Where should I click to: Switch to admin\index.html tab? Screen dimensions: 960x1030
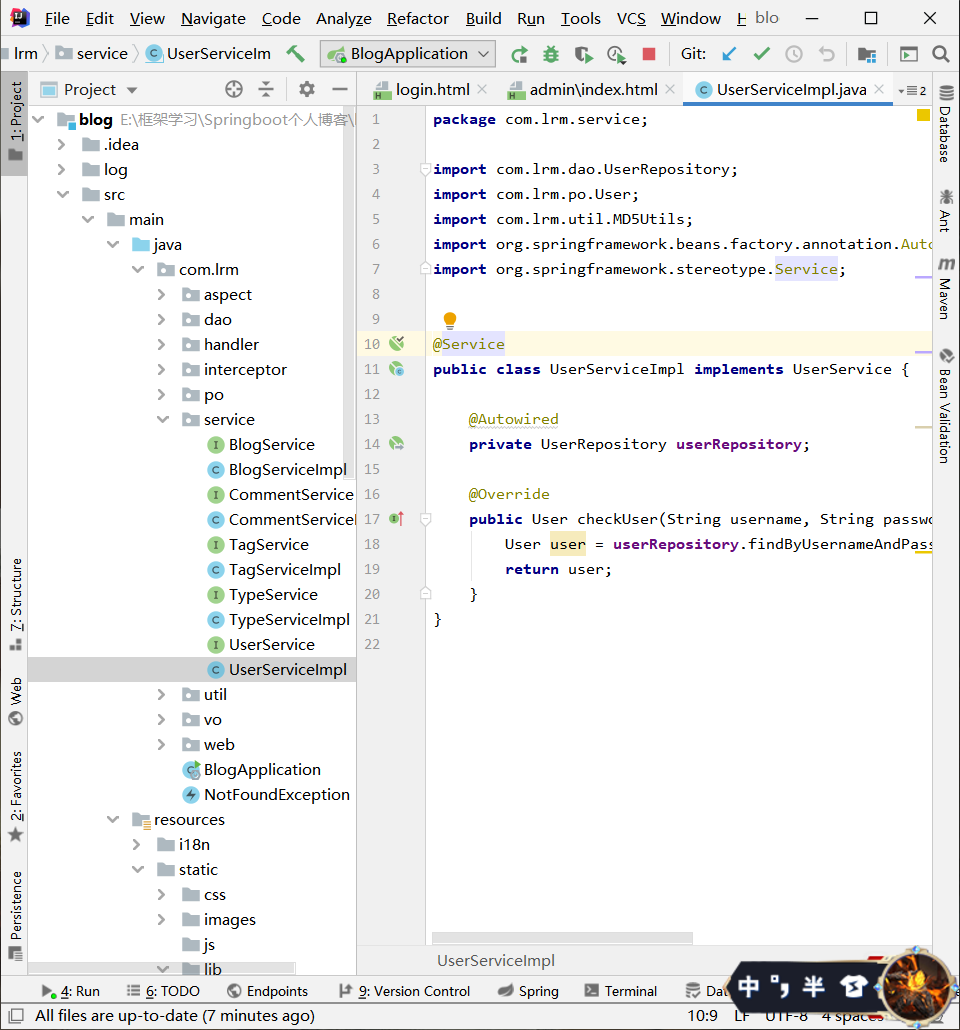coord(593,90)
